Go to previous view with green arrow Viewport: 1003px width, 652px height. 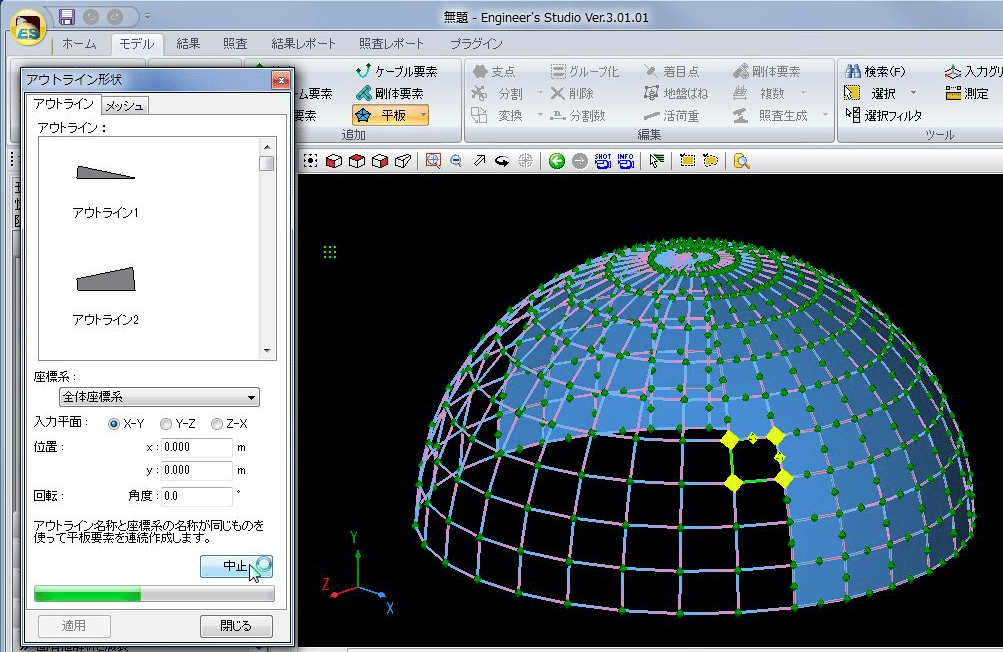click(557, 161)
